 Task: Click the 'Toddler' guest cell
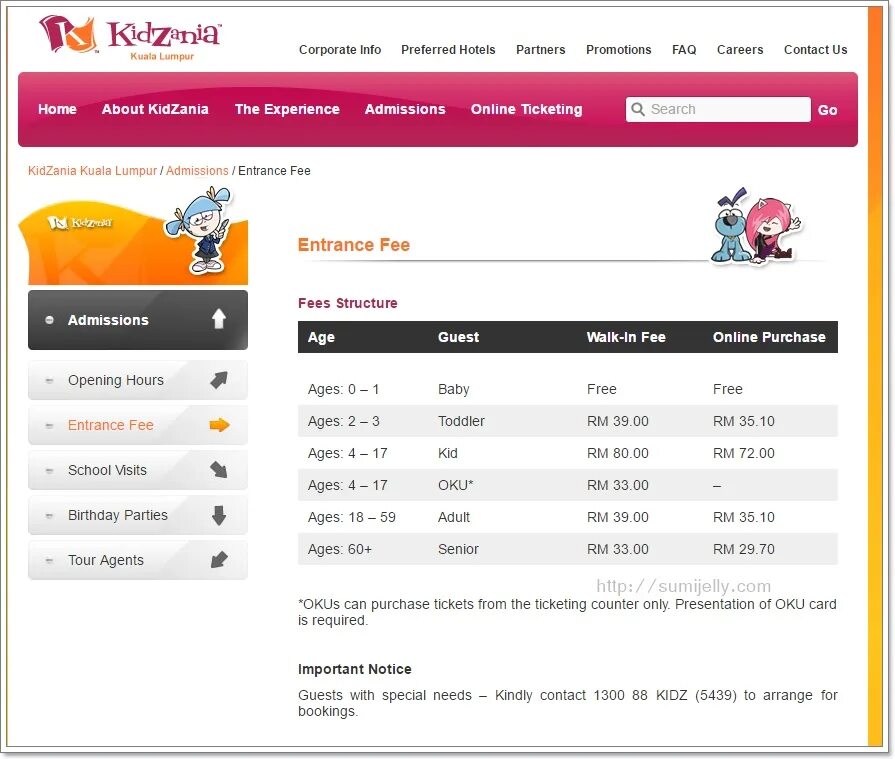[461, 421]
